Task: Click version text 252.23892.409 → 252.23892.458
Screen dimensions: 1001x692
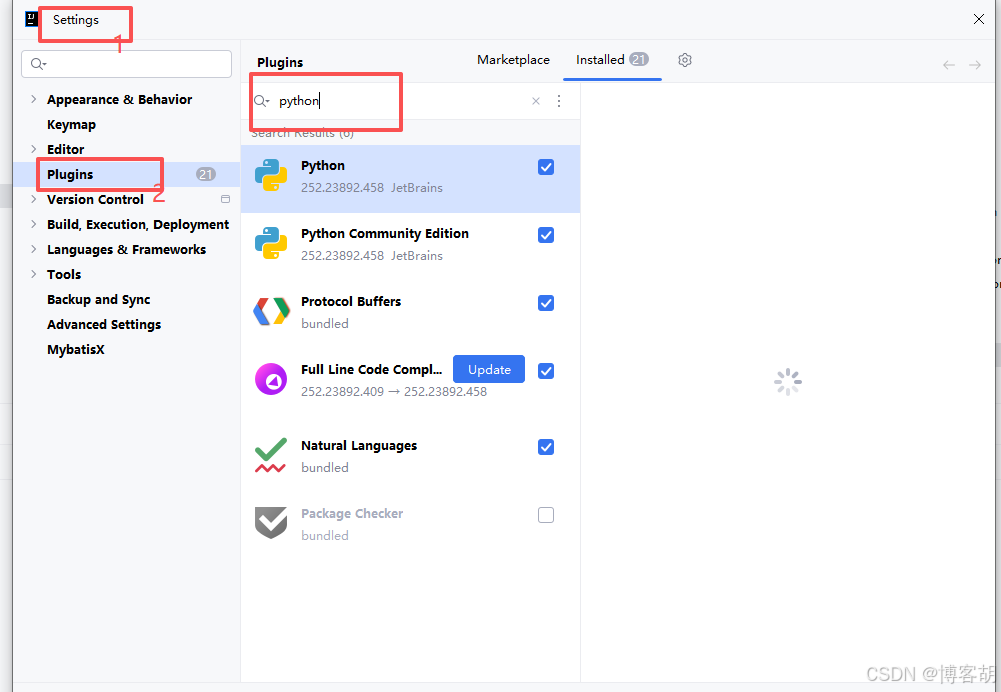Action: tap(394, 391)
